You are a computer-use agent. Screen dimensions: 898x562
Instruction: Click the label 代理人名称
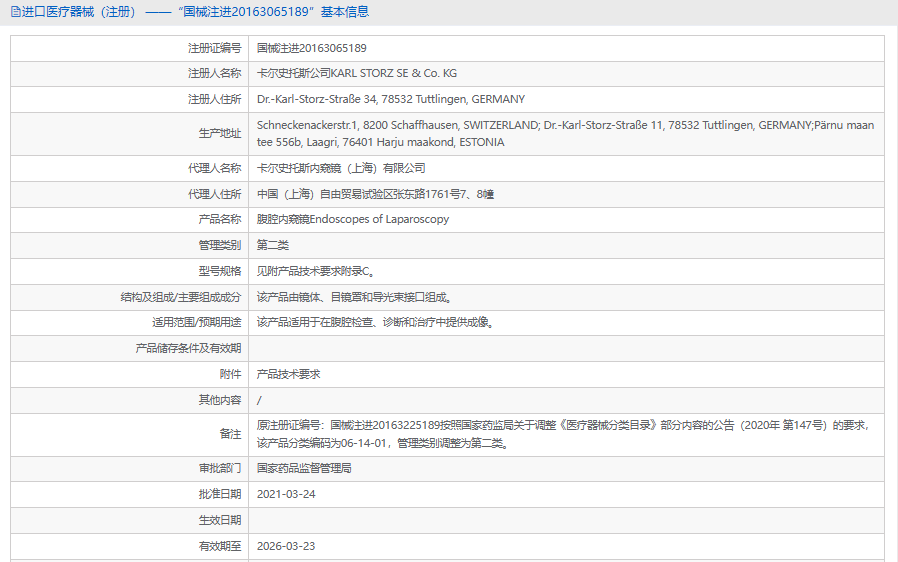215,168
